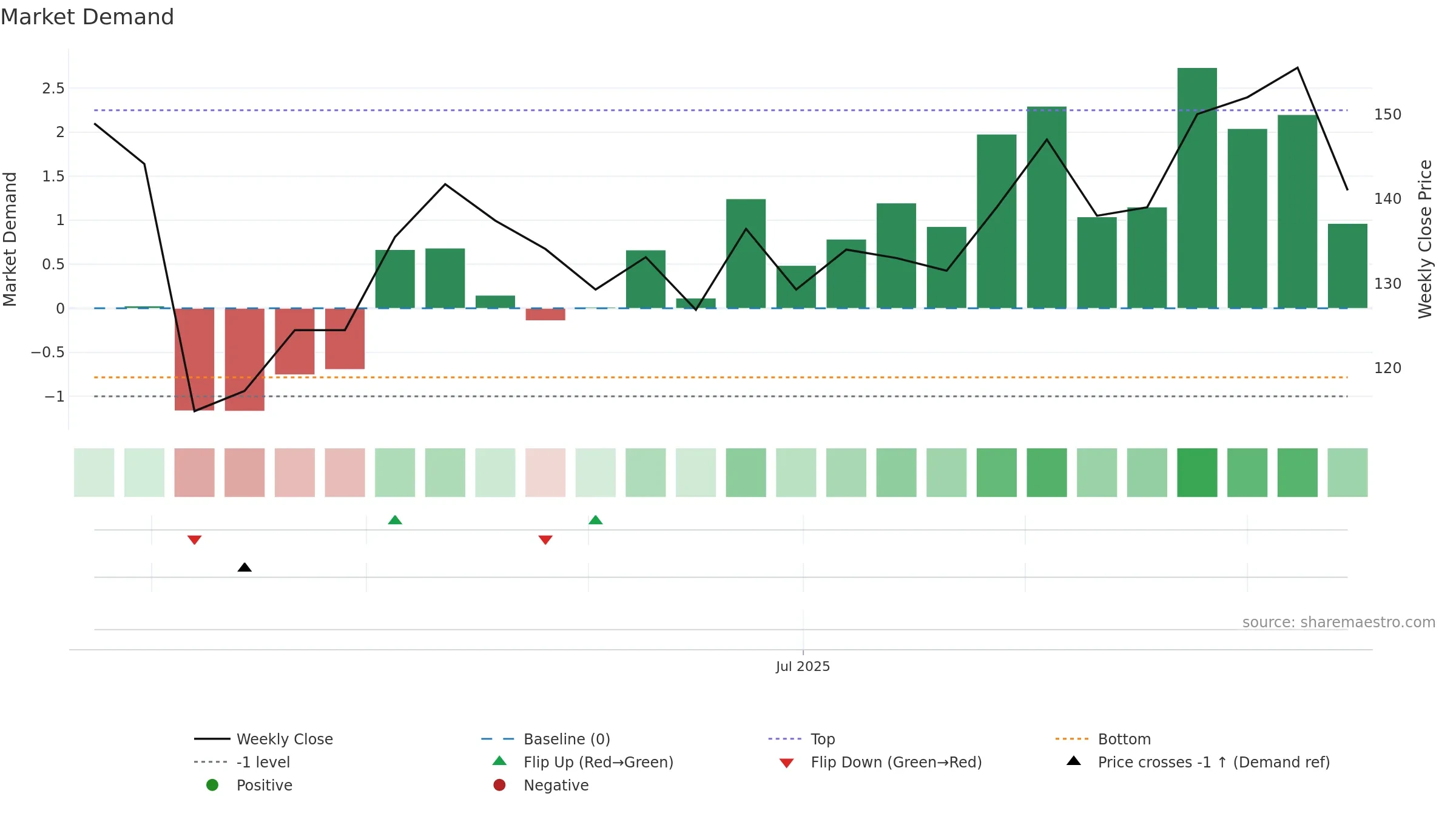Click the red Negative legend circle icon
The height and width of the screenshot is (819, 1456).
[499, 785]
